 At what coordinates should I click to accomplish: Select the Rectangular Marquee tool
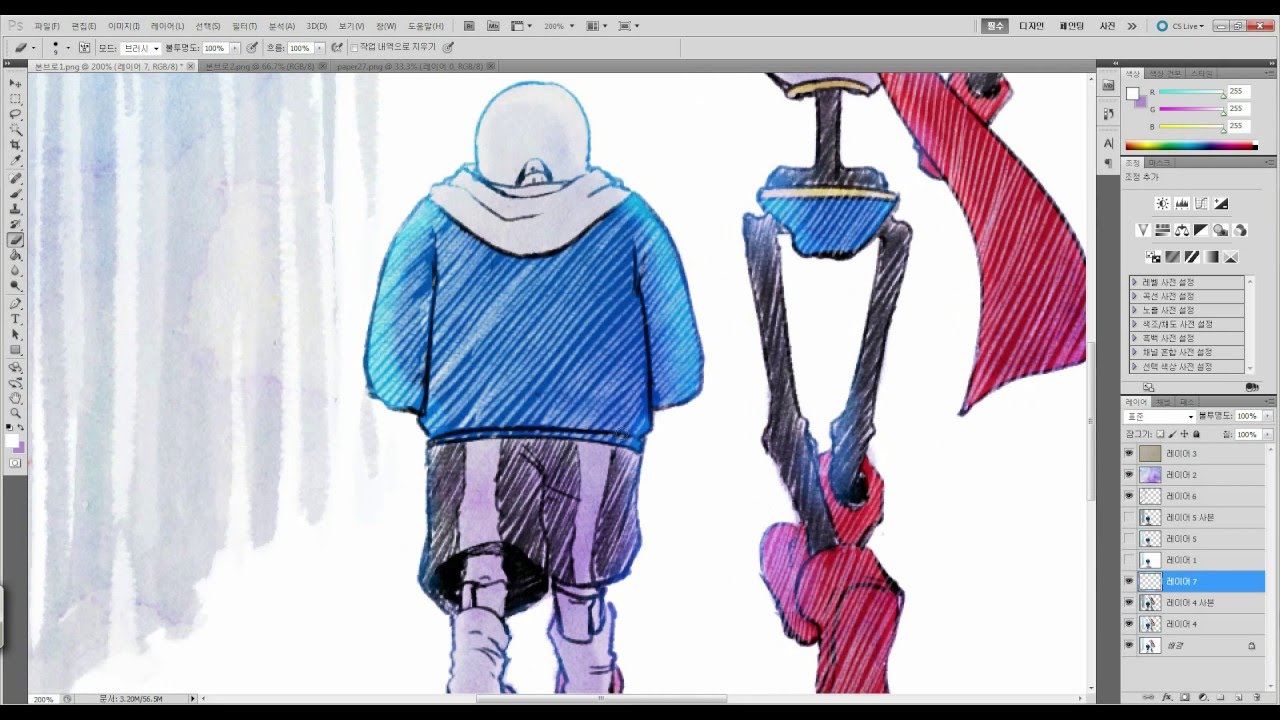pos(16,99)
